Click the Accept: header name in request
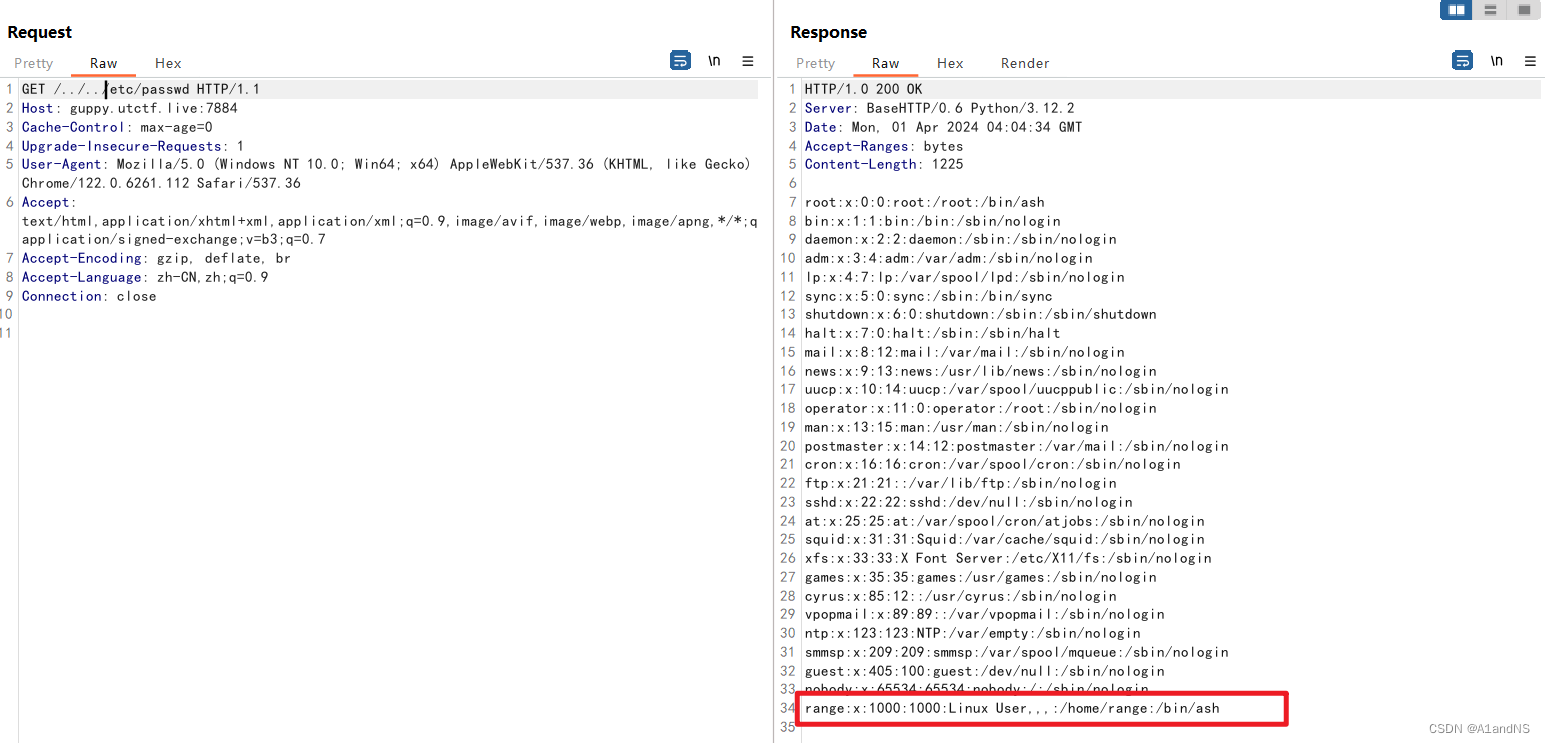 coord(48,203)
